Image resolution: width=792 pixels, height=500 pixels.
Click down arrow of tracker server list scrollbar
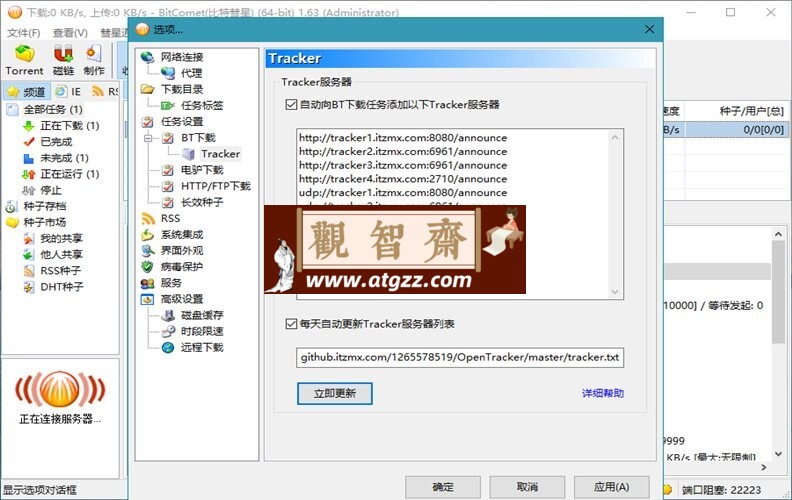(615, 291)
